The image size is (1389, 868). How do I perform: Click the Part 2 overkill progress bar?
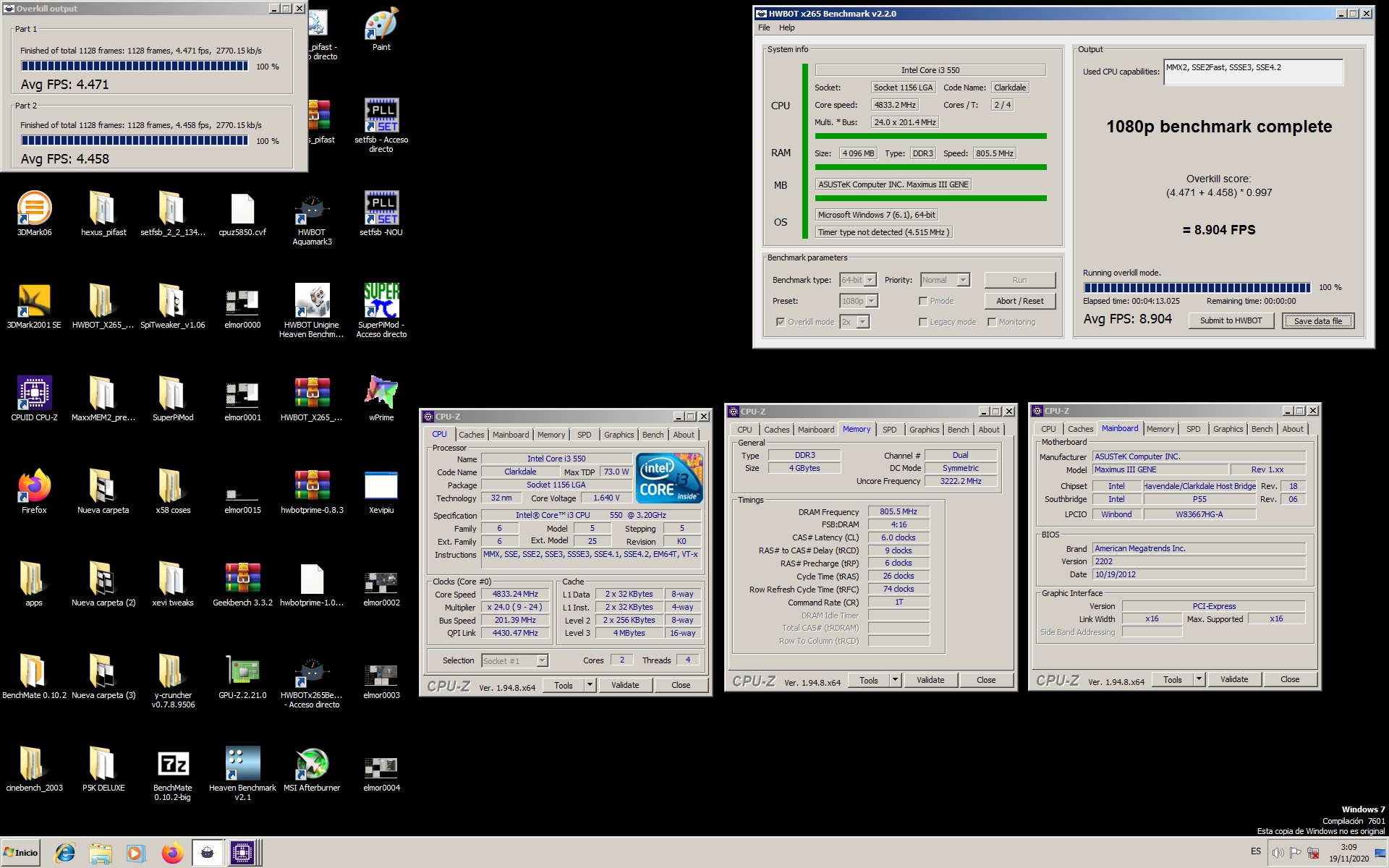pos(135,140)
